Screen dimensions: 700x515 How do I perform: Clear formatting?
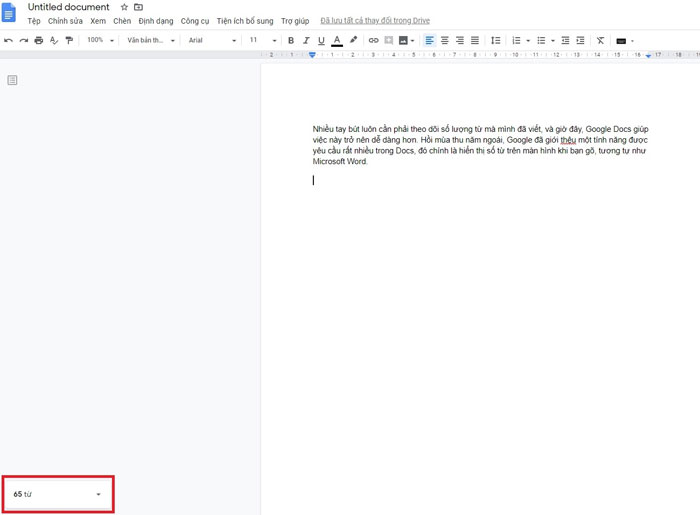pyautogui.click(x=600, y=41)
